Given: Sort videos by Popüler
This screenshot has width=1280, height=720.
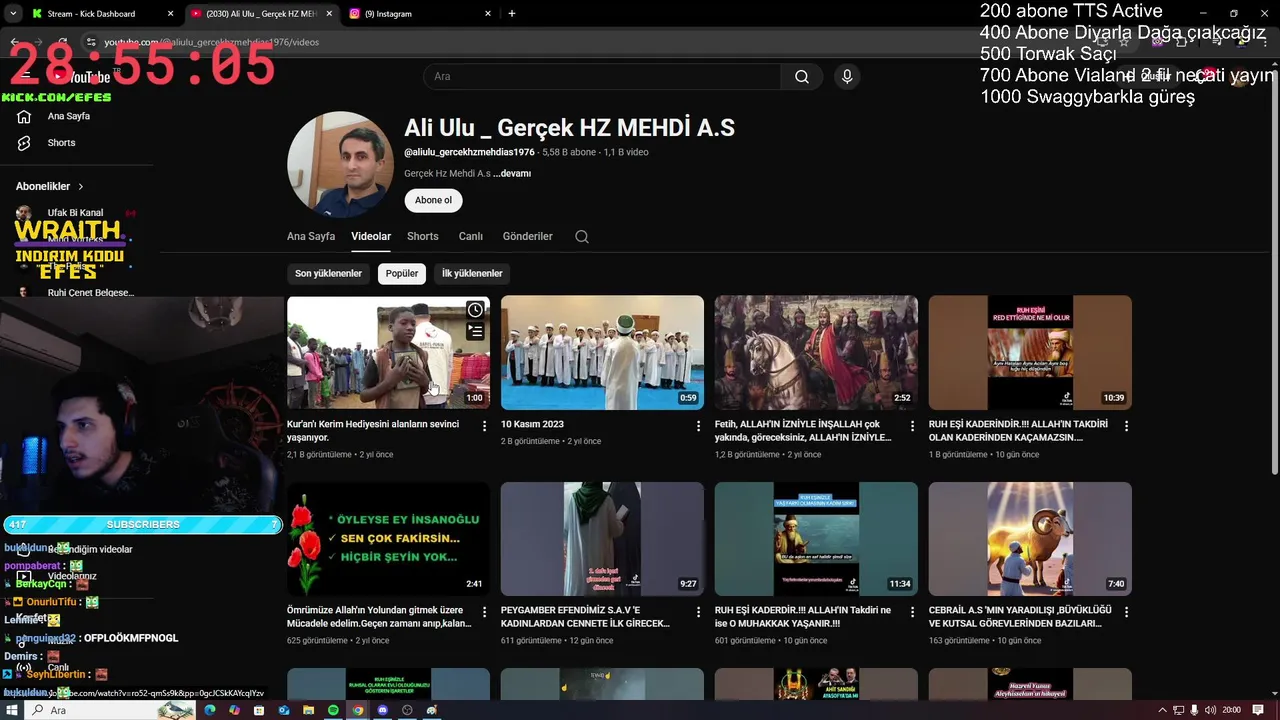Looking at the screenshot, I should pos(402,274).
